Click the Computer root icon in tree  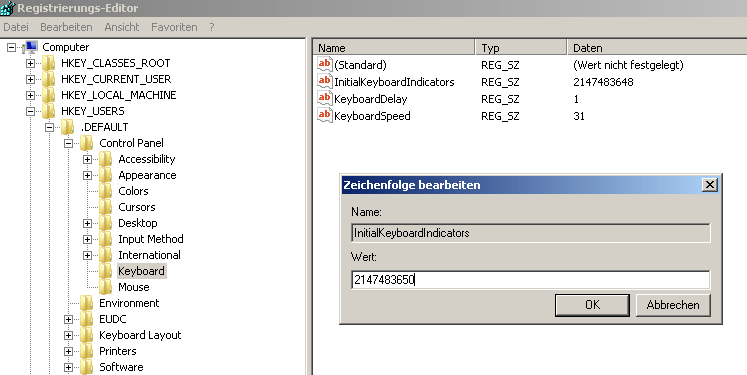[30, 47]
